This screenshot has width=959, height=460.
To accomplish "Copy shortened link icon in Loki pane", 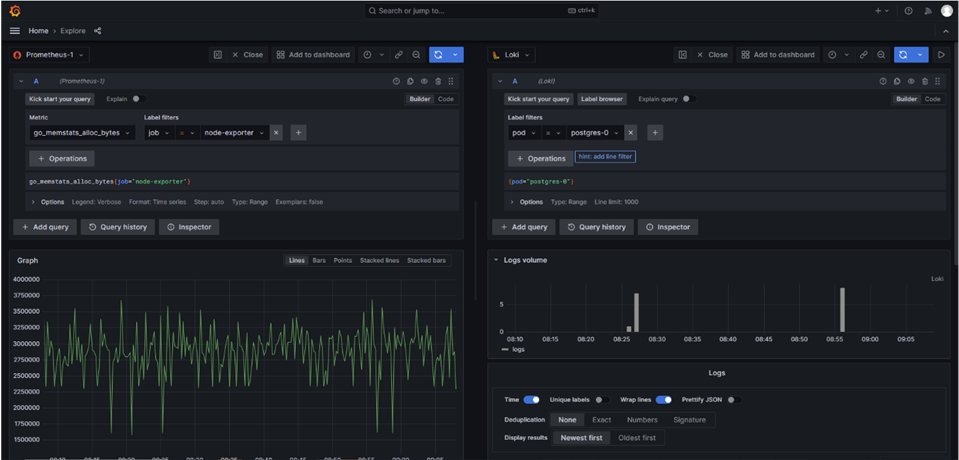I will 864,55.
